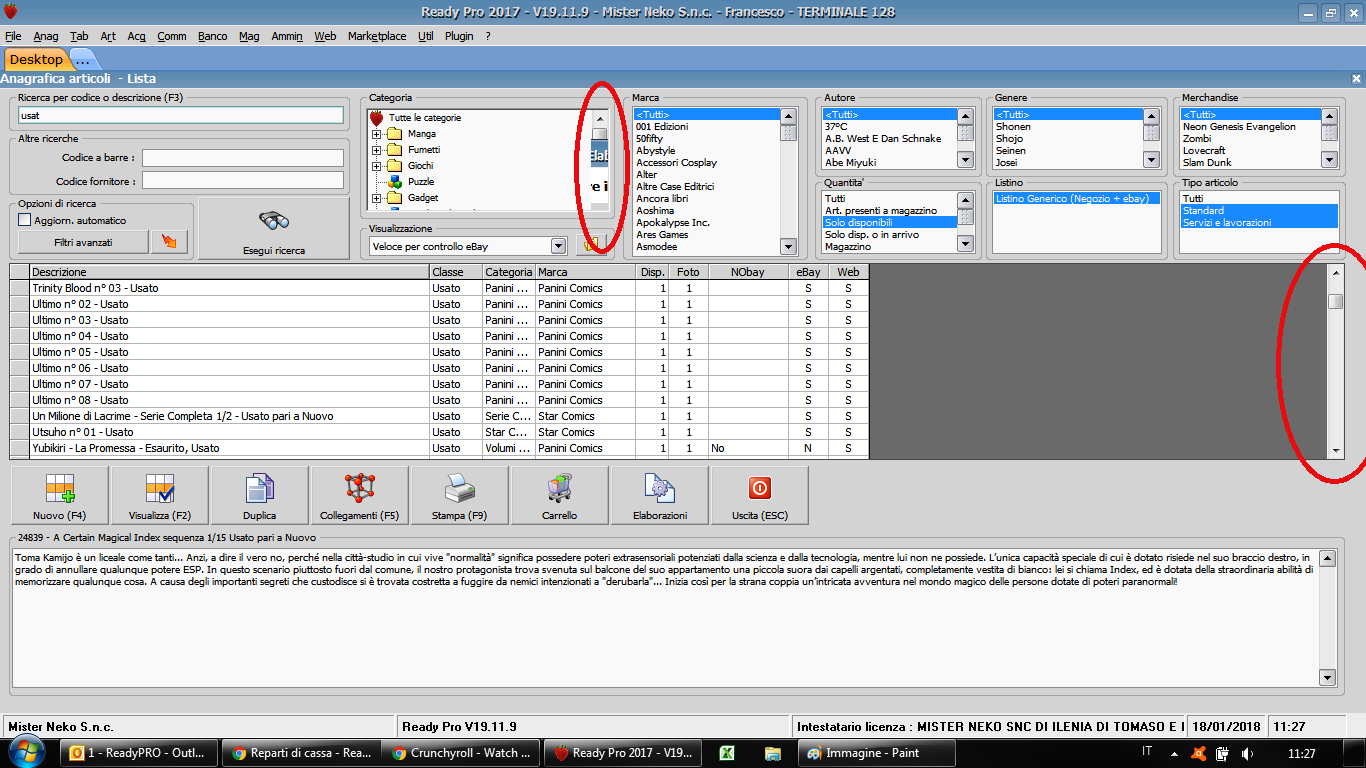Open the File menu
This screenshot has width=1366, height=768.
pos(13,36)
